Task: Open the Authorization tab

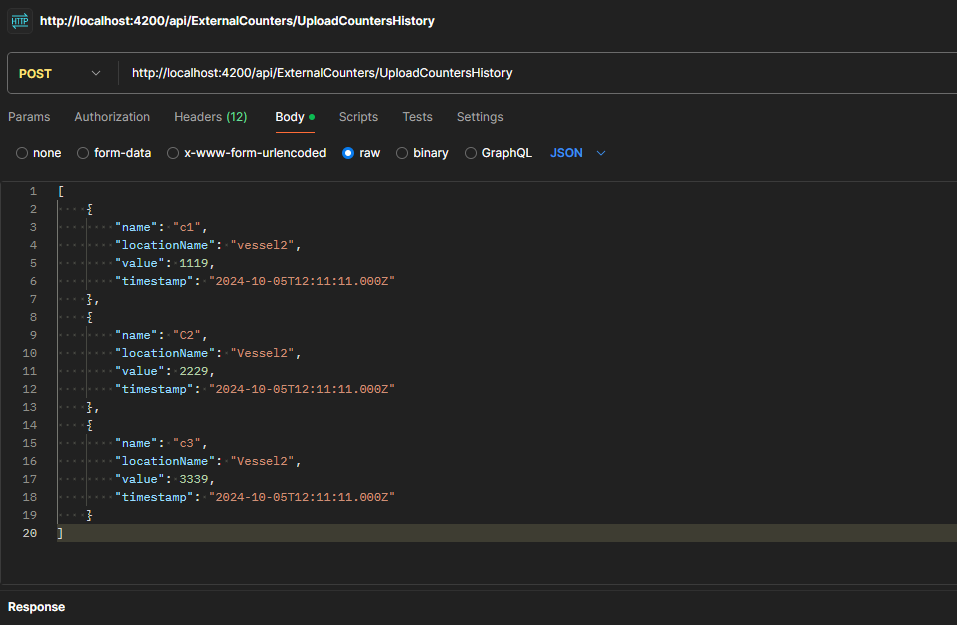Action: pyautogui.click(x=112, y=117)
